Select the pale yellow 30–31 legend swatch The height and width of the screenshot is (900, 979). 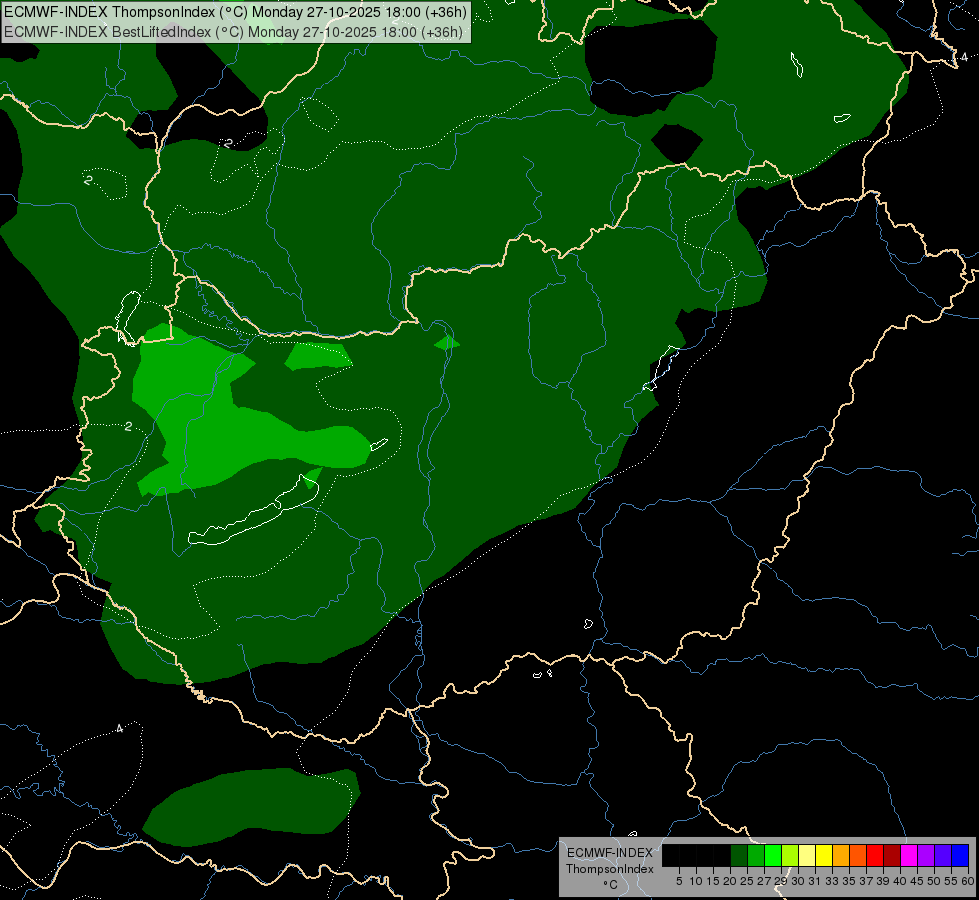point(807,855)
